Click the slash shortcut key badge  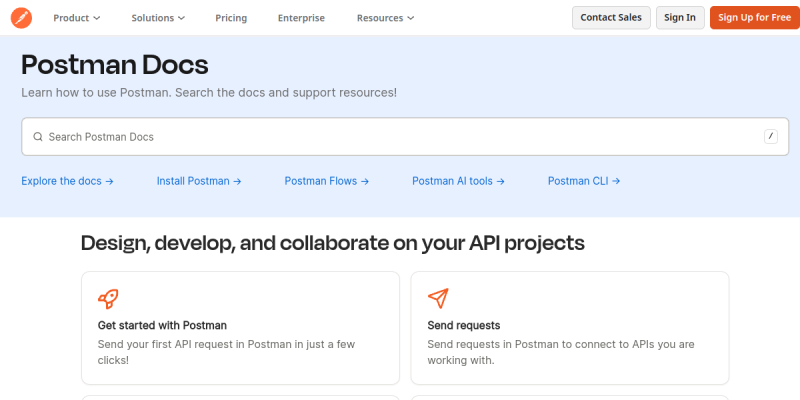click(x=771, y=137)
